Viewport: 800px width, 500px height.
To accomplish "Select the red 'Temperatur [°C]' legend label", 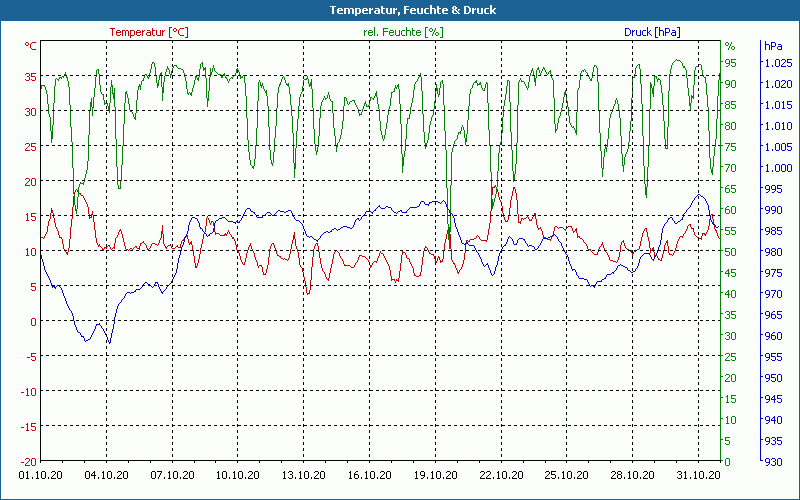I will point(149,32).
